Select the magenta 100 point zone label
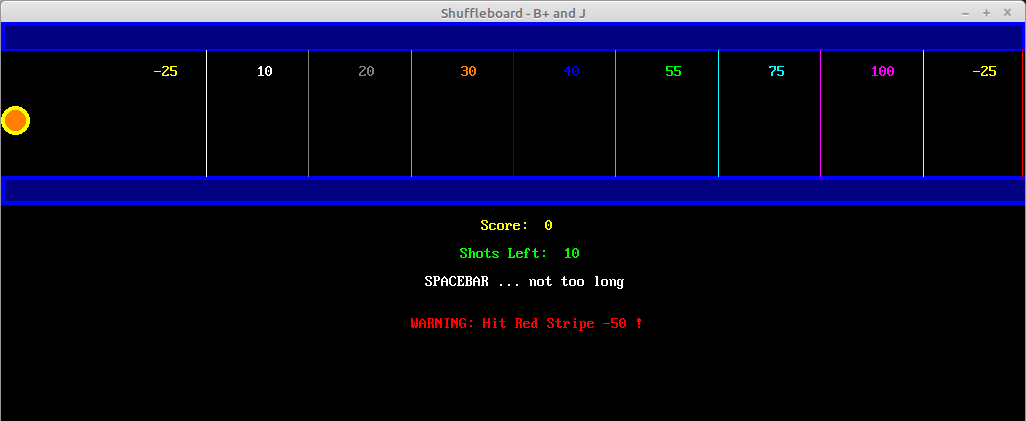1026x421 pixels. (882, 72)
